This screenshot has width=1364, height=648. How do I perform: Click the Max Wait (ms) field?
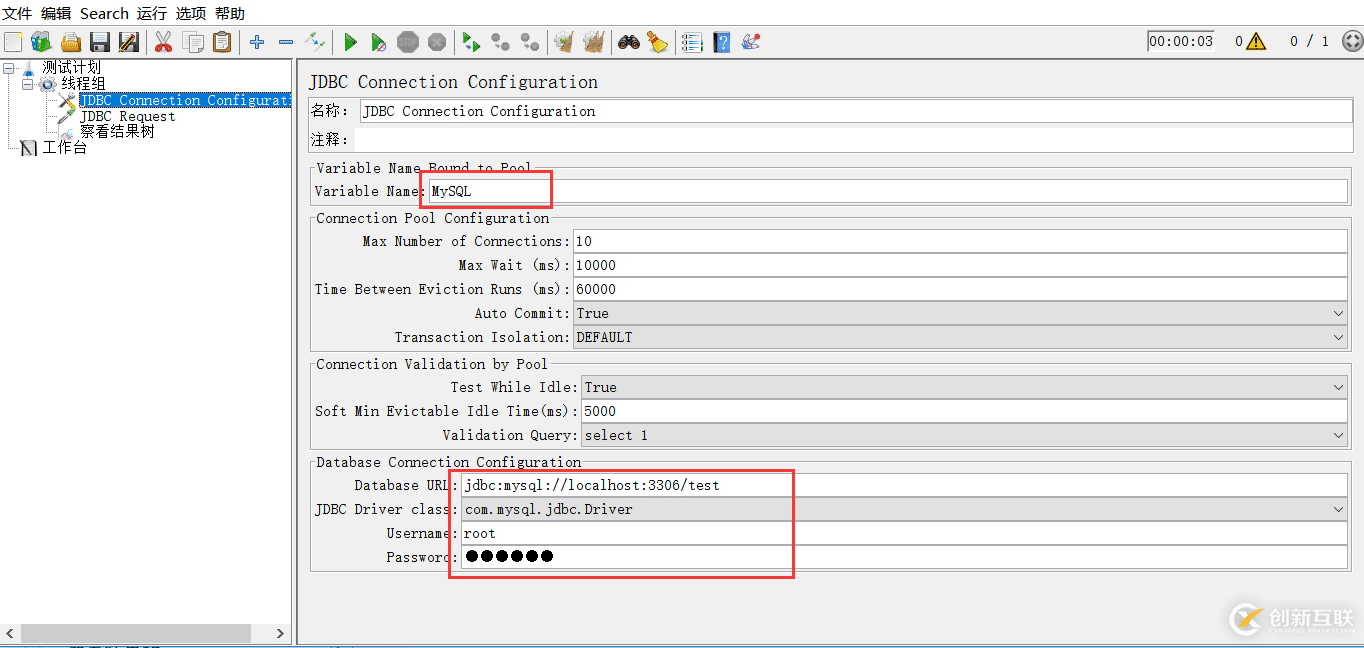point(960,265)
